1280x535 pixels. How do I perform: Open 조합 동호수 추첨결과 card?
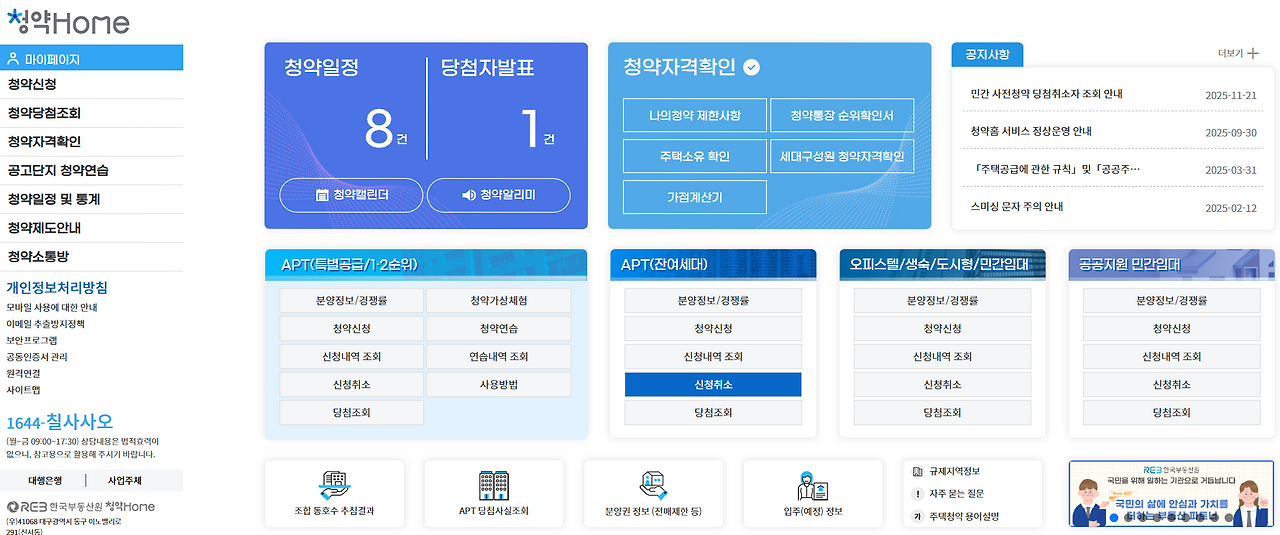(x=334, y=494)
